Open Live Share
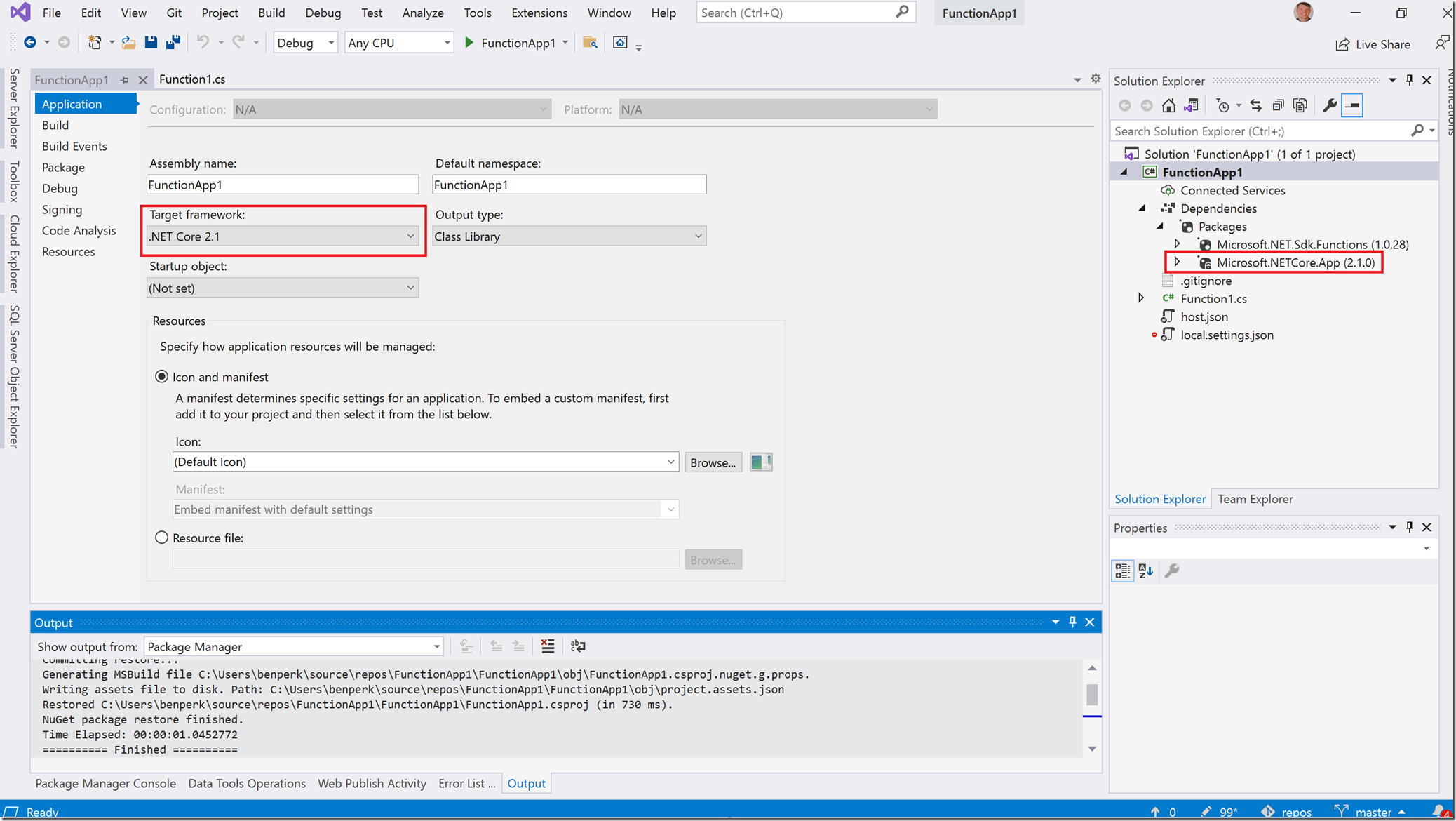The height and width of the screenshot is (821, 1456). 1373,44
